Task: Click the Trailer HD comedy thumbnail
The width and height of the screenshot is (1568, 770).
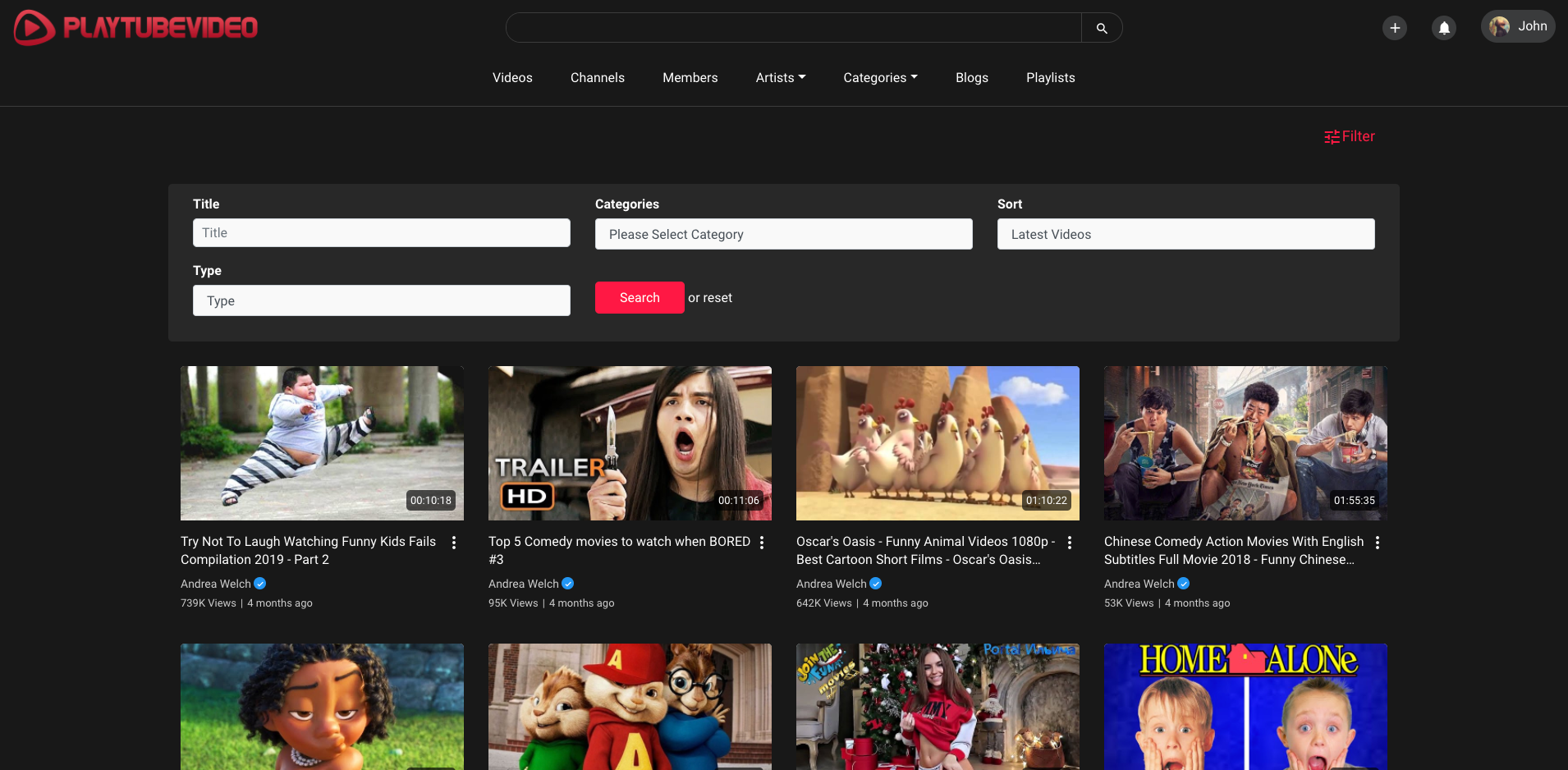Action: pyautogui.click(x=630, y=443)
